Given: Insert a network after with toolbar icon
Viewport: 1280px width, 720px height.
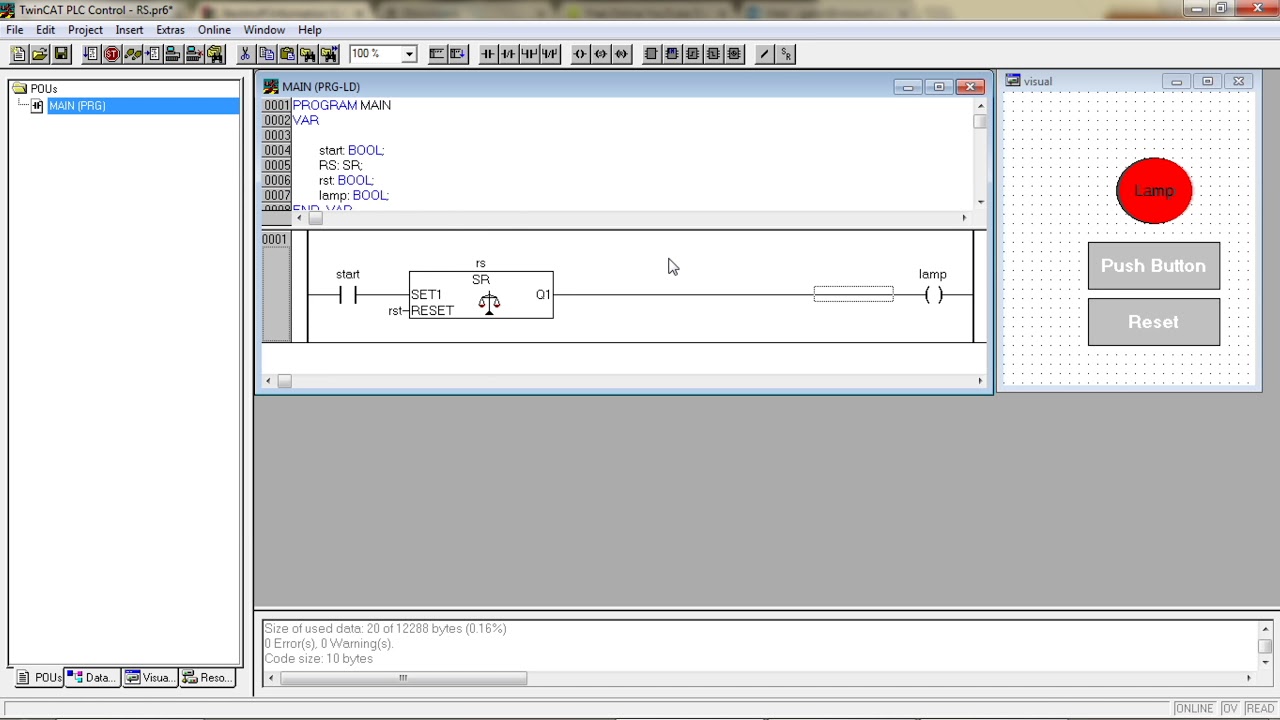Looking at the screenshot, I should (x=458, y=54).
